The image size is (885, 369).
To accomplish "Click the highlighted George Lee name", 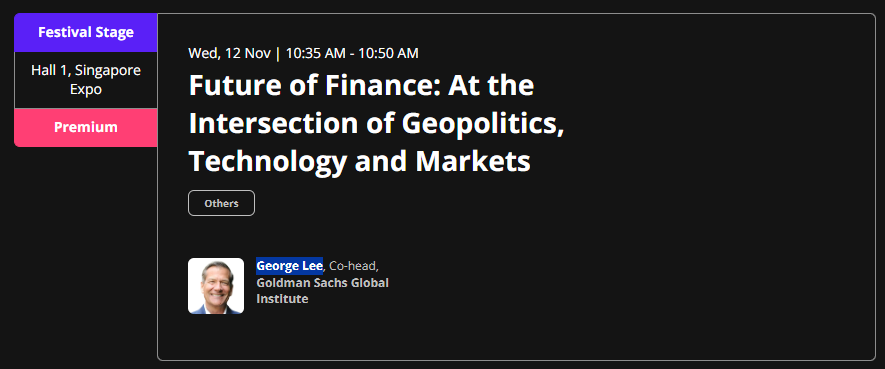I will 290,265.
